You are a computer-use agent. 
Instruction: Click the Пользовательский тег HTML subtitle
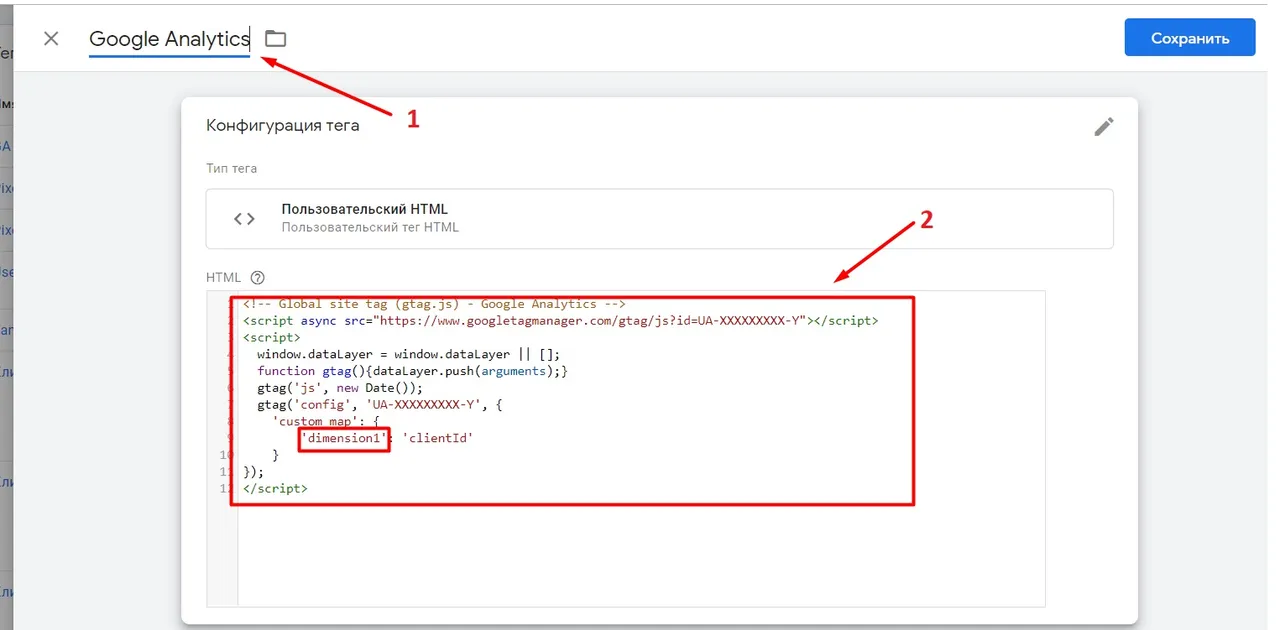tap(370, 227)
